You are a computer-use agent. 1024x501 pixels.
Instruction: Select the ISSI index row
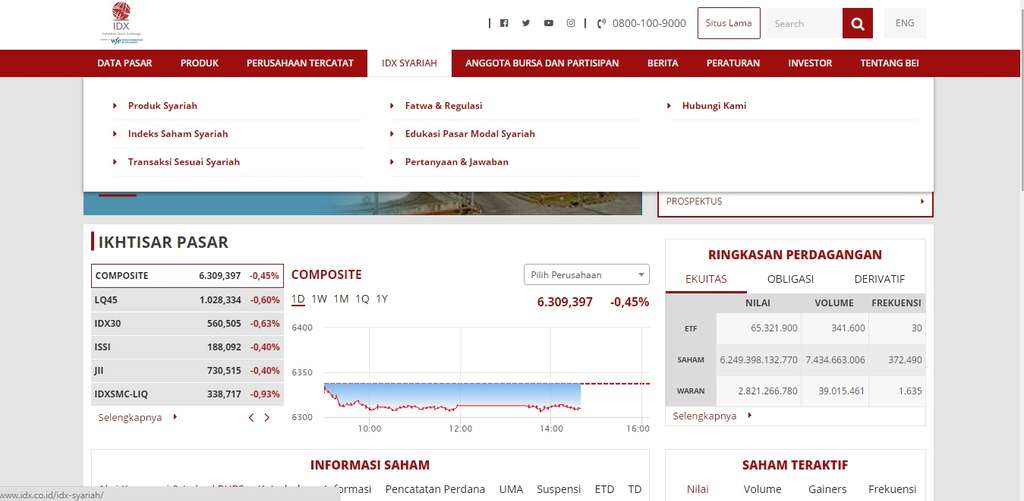point(187,347)
